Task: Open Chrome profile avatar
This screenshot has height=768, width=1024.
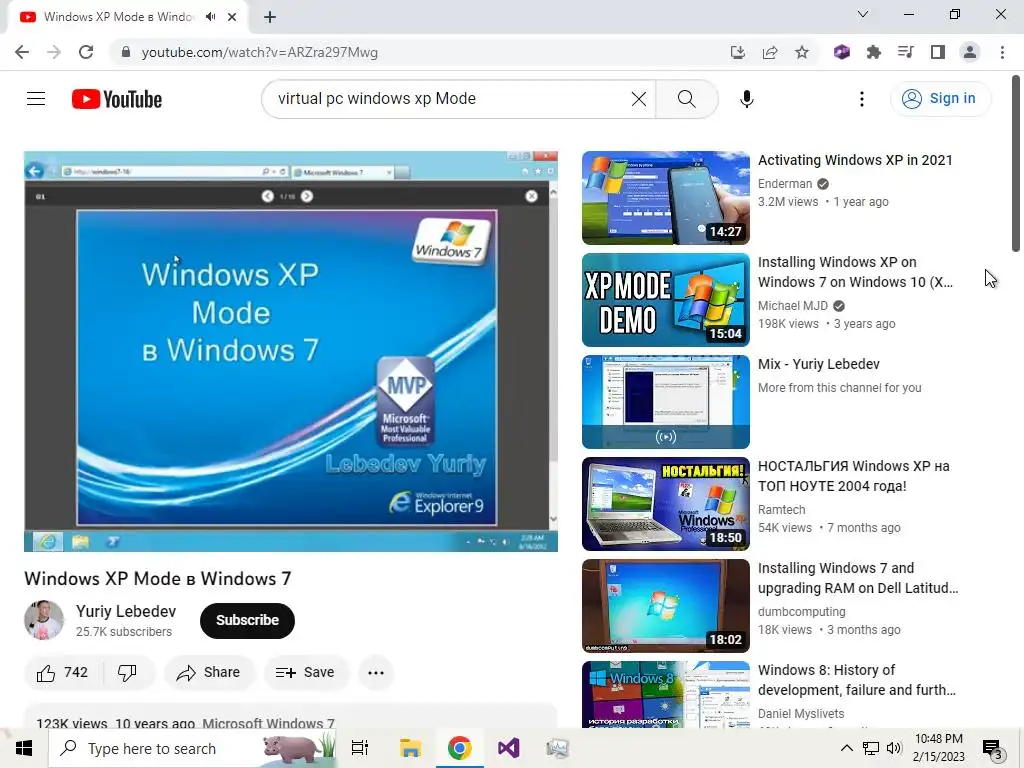Action: tap(970, 52)
